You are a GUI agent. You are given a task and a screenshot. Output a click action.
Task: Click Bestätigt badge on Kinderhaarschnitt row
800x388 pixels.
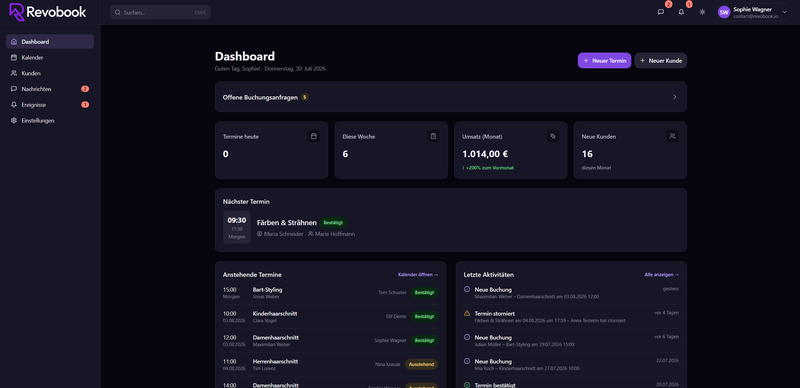tap(424, 317)
